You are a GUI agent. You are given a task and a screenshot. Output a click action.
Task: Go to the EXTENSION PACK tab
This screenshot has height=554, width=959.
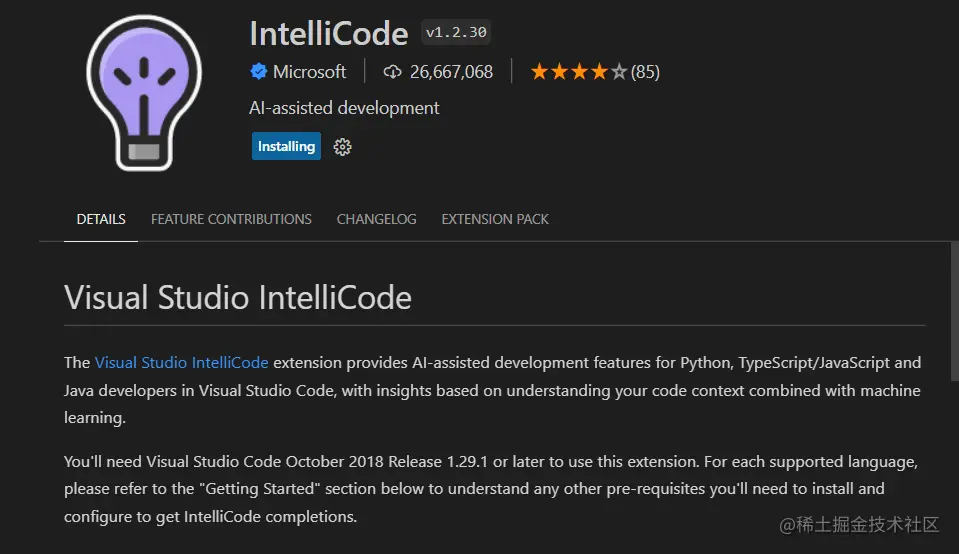pyautogui.click(x=495, y=219)
